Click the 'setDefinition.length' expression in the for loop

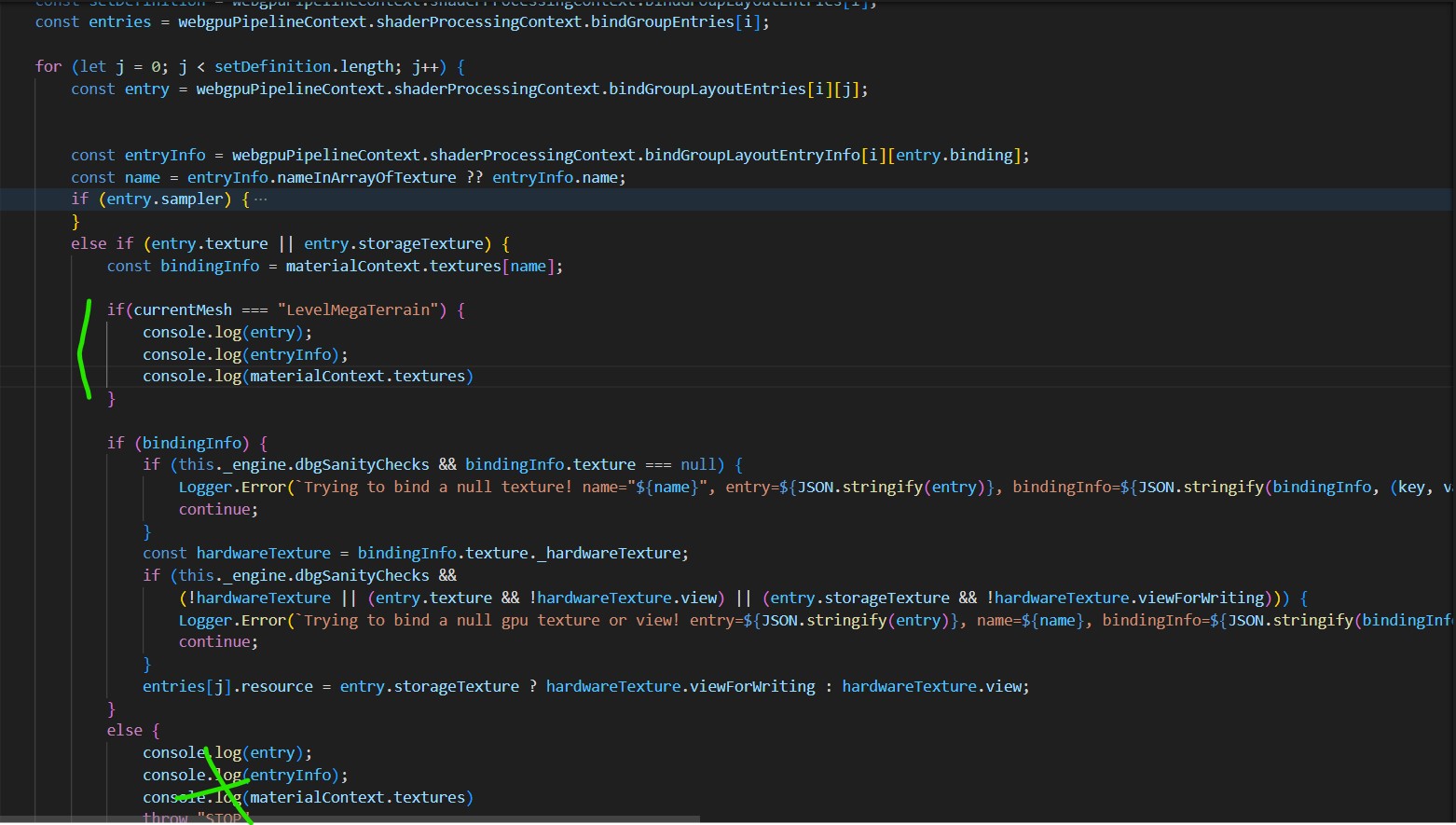tap(305, 67)
